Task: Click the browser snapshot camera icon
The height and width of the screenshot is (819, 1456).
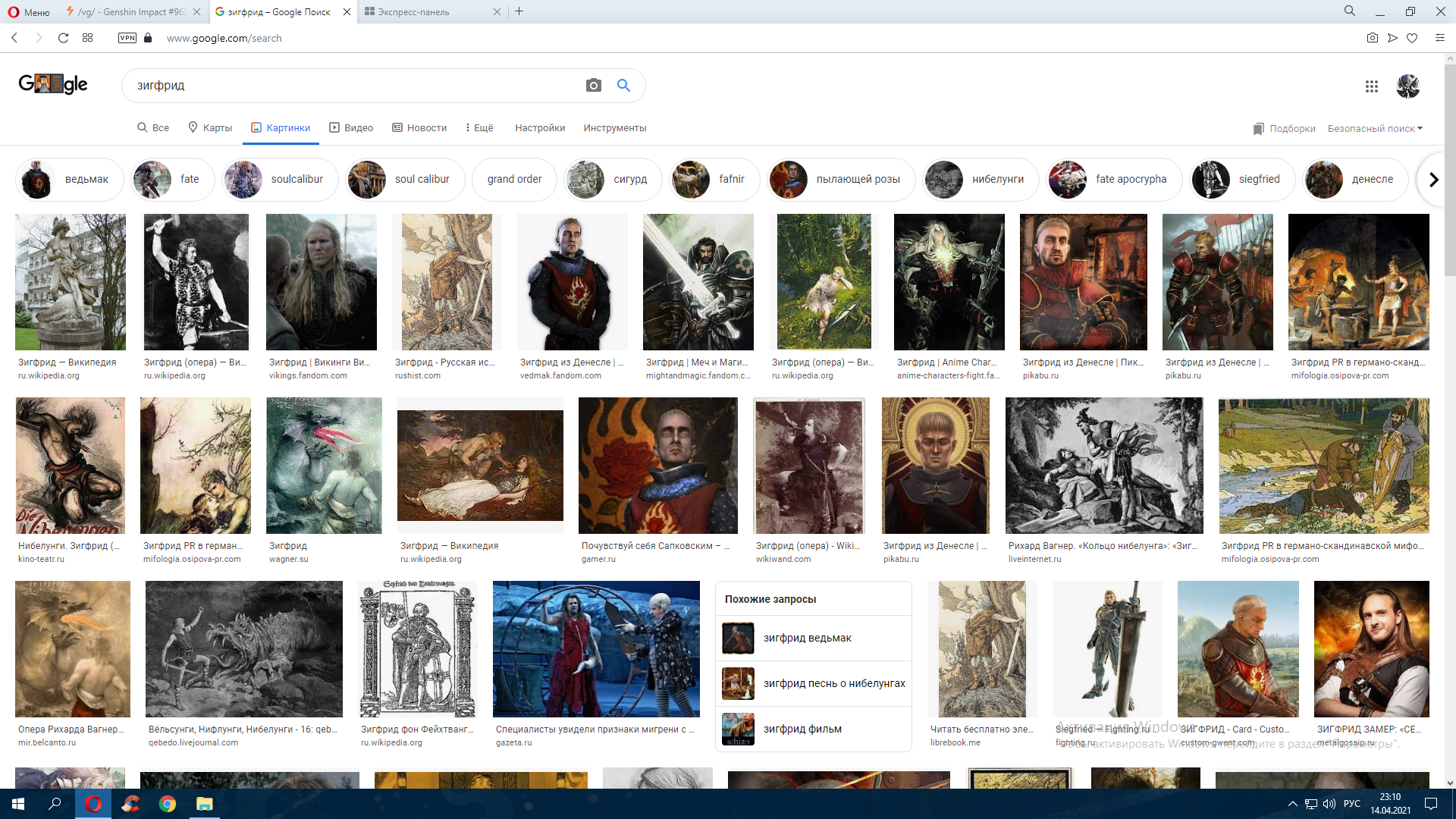Action: tap(1372, 38)
